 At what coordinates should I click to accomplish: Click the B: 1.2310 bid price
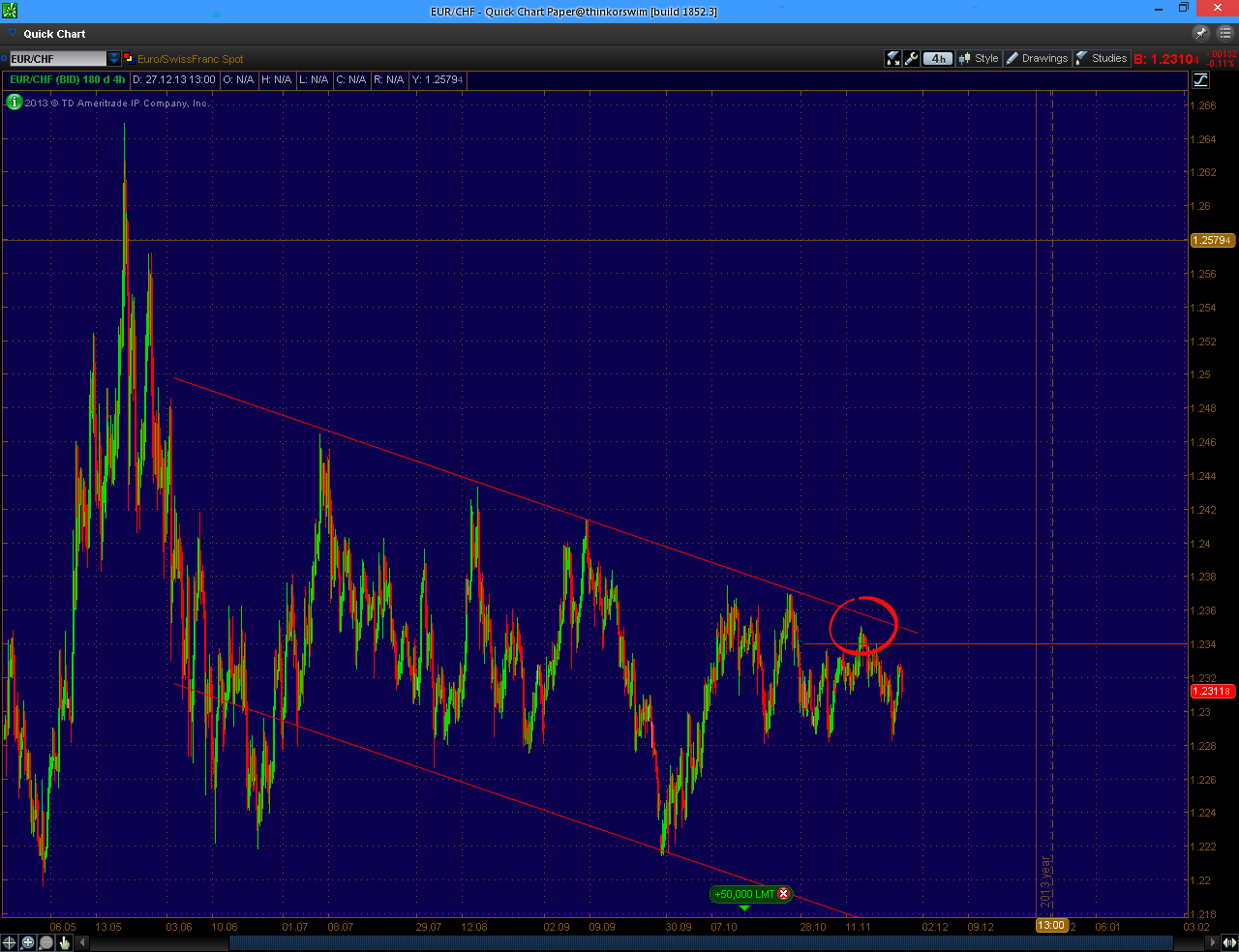(1166, 59)
